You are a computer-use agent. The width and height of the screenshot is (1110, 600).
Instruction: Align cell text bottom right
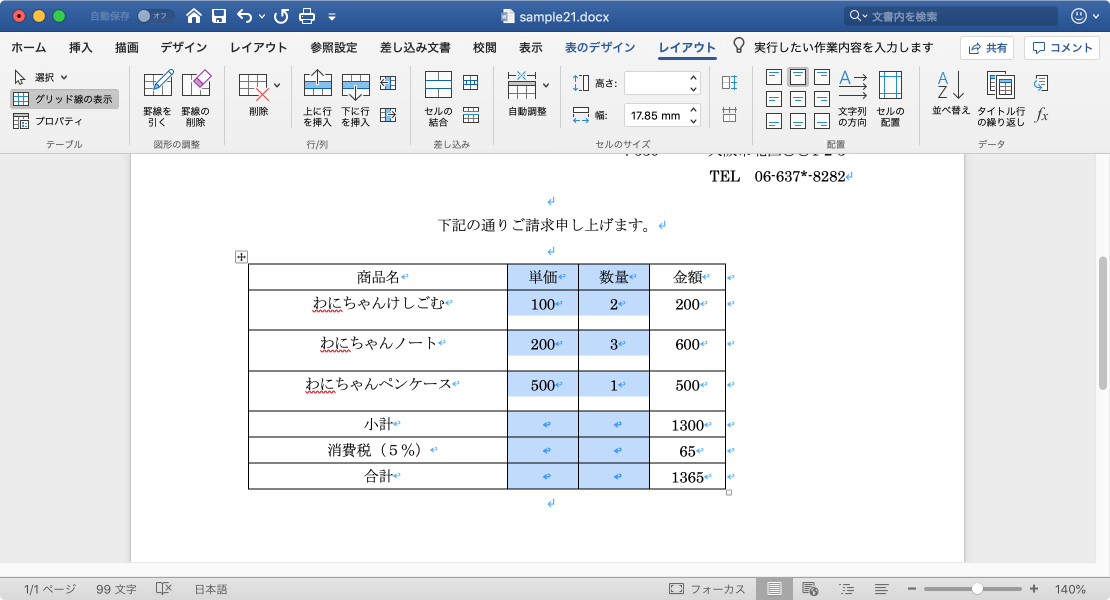tap(822, 122)
